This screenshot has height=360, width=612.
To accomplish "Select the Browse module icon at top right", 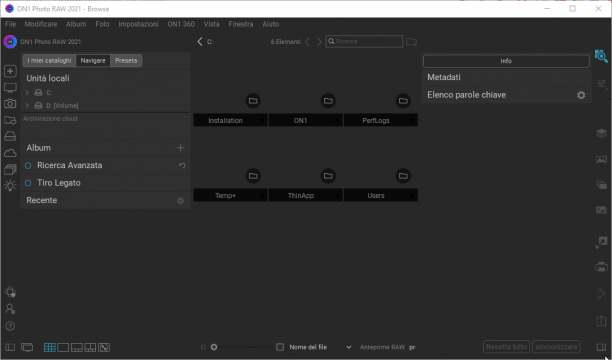I will tap(601, 56).
